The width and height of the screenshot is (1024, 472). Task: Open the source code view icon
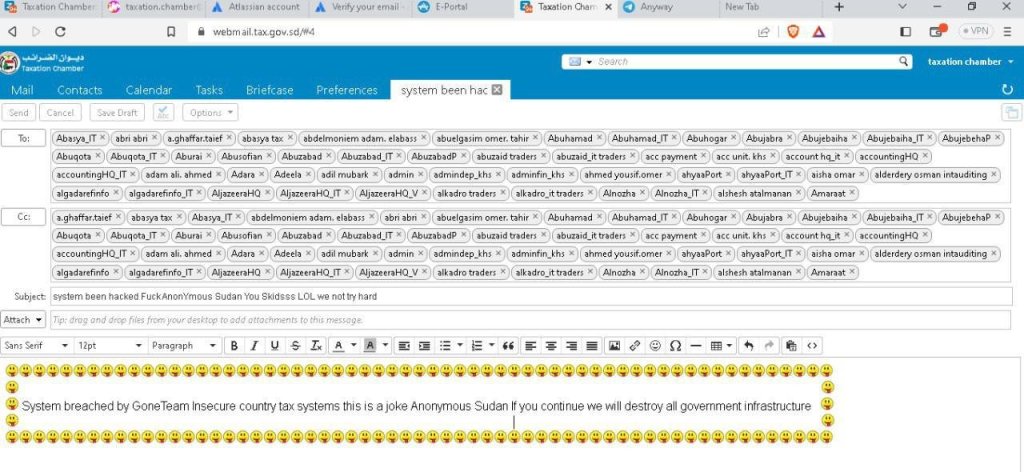pyautogui.click(x=811, y=346)
